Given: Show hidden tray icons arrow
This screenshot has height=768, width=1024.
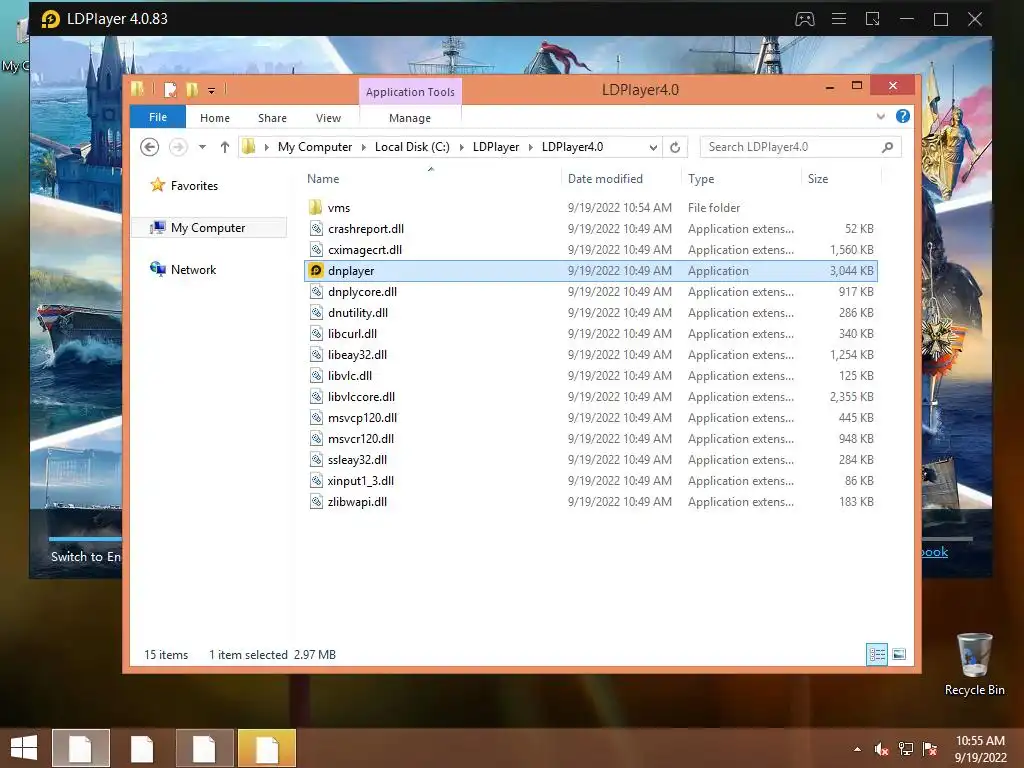Looking at the screenshot, I should (x=857, y=750).
